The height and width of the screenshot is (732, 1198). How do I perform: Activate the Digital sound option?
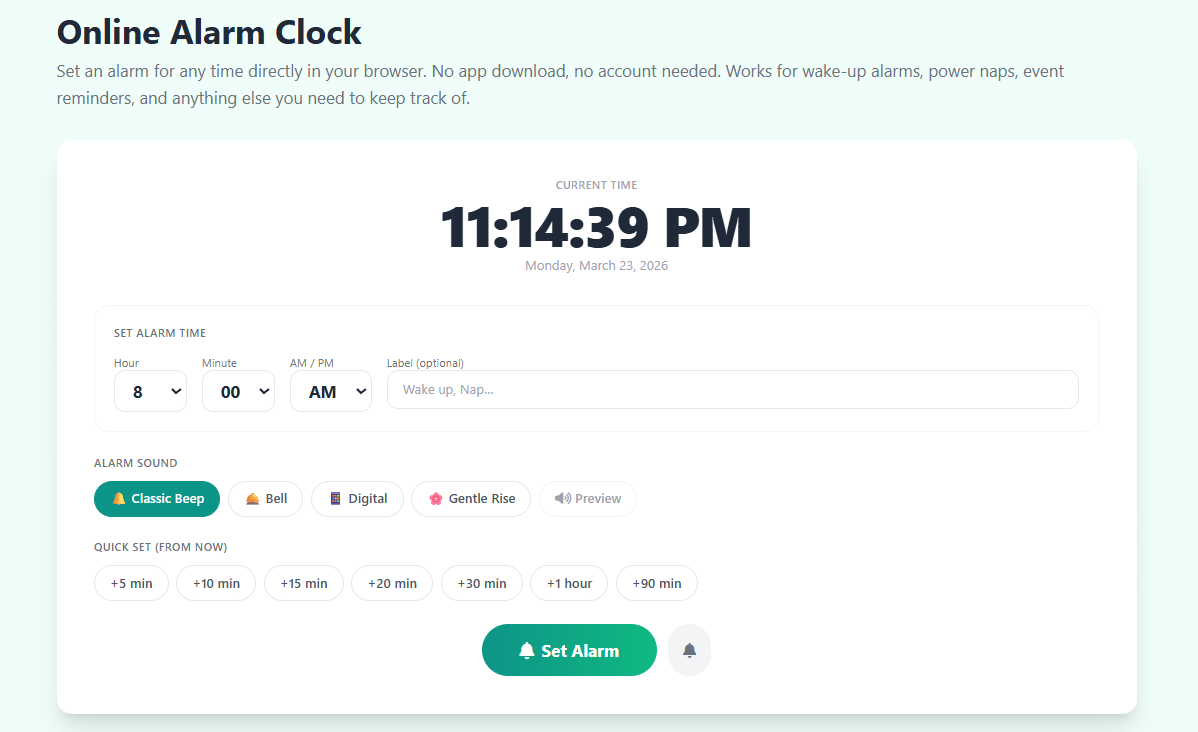(x=357, y=498)
